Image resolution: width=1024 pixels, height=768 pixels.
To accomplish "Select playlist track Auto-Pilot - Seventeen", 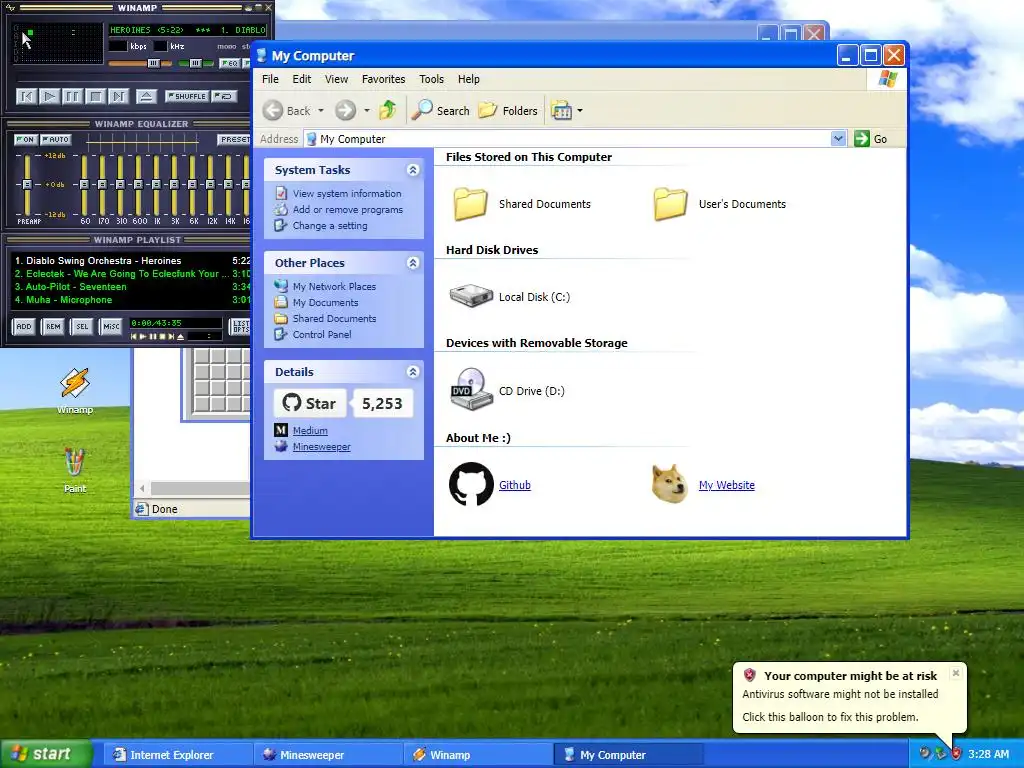I will click(x=133, y=287).
